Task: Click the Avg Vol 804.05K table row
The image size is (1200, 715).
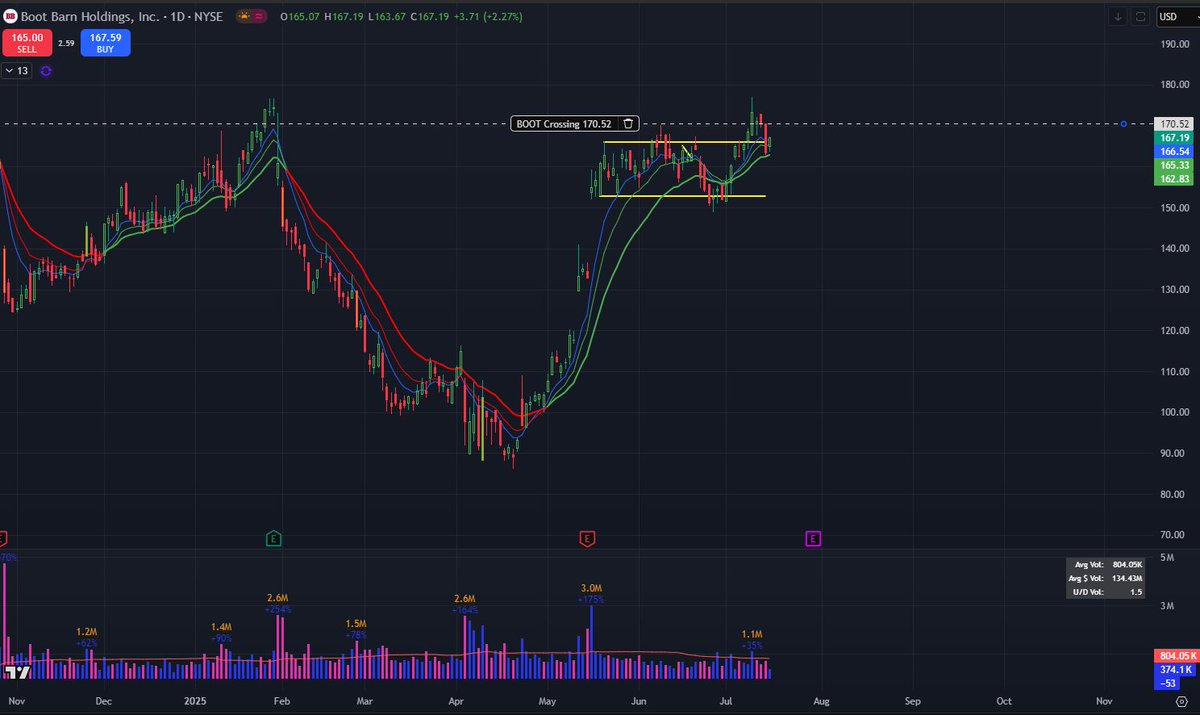Action: [x=1107, y=565]
